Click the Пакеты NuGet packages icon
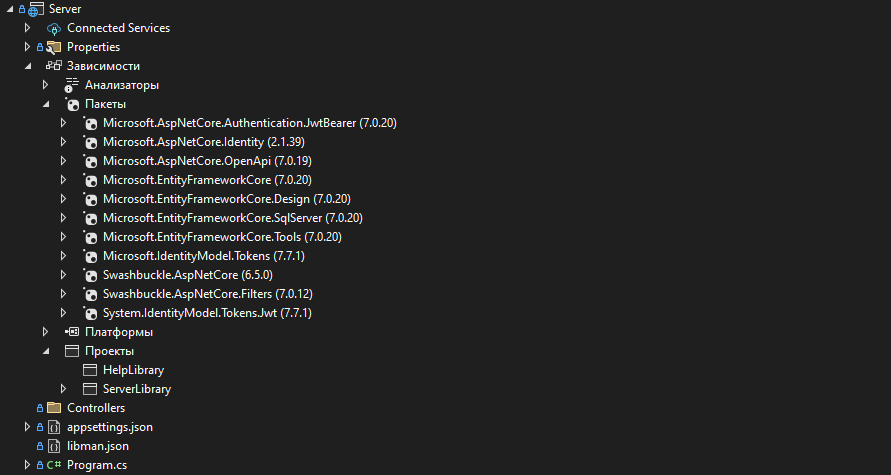The width and height of the screenshot is (891, 475). 72,104
